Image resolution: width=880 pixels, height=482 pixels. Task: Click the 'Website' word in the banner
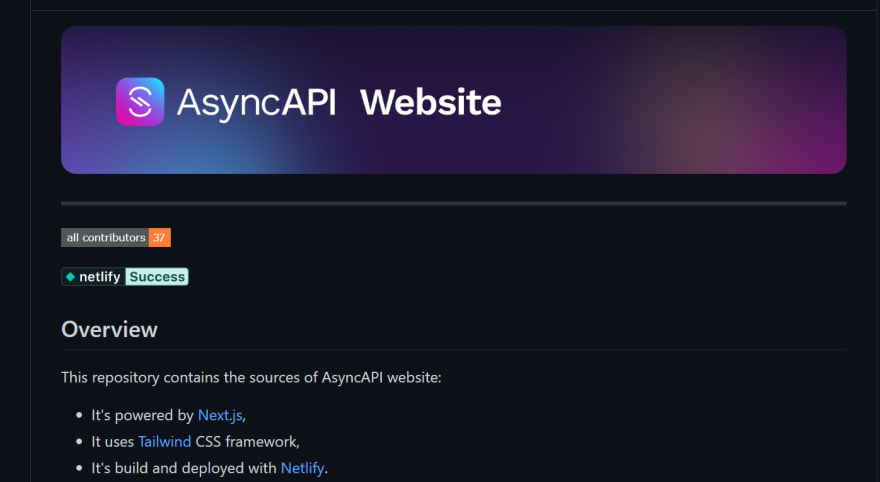point(430,102)
